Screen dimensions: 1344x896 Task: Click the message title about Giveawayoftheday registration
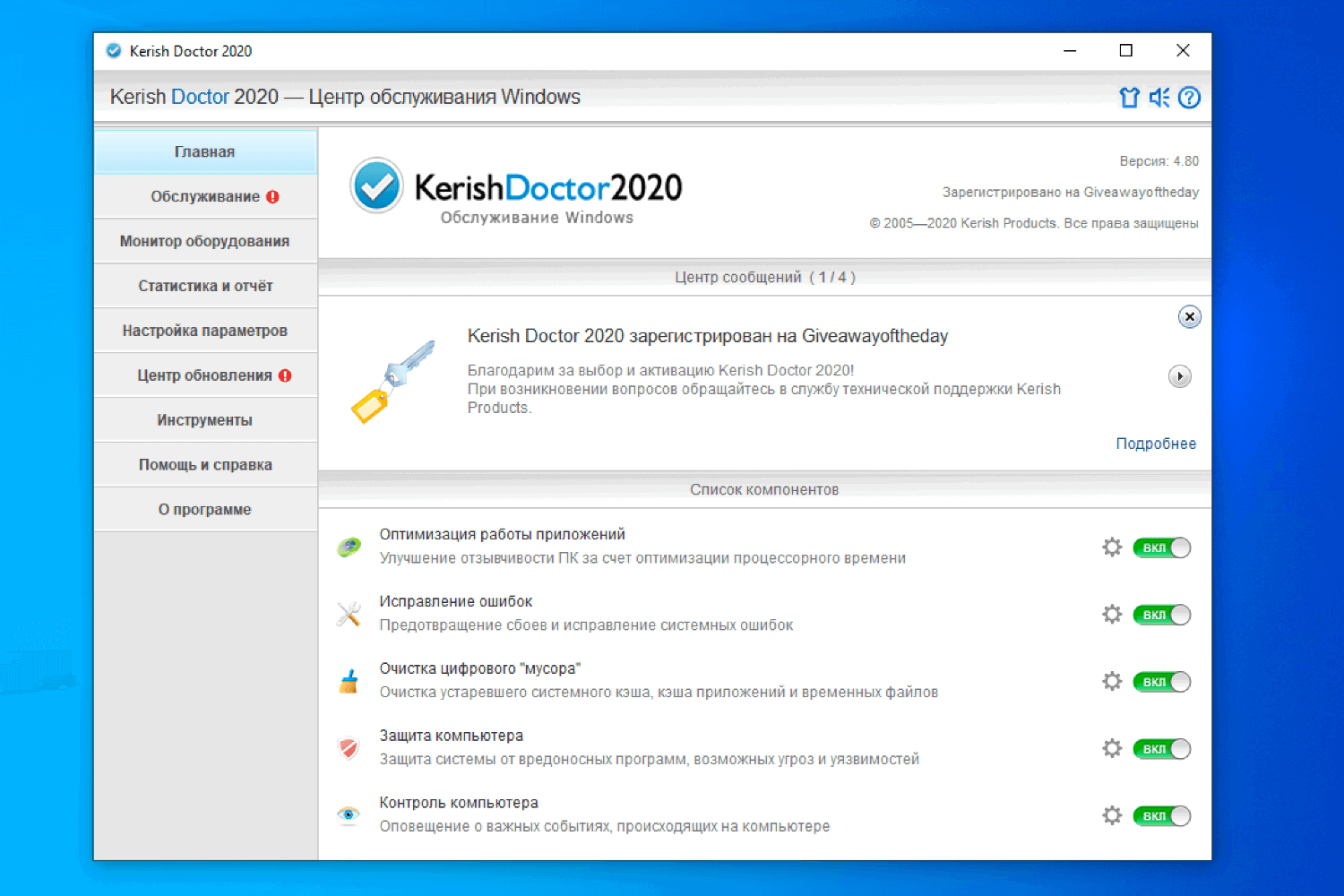708,336
